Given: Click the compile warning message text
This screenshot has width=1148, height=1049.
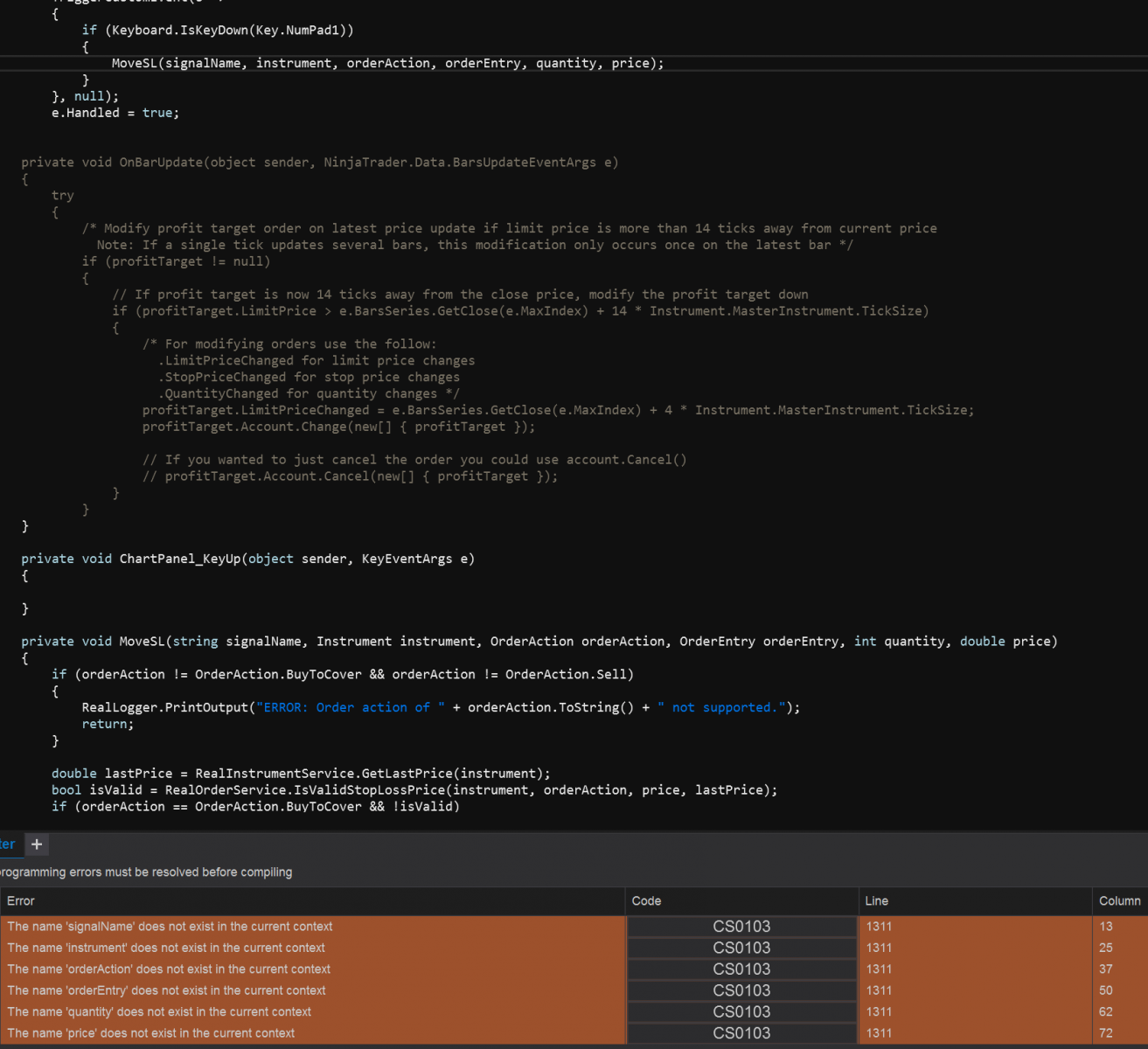Looking at the screenshot, I should pyautogui.click(x=146, y=872).
